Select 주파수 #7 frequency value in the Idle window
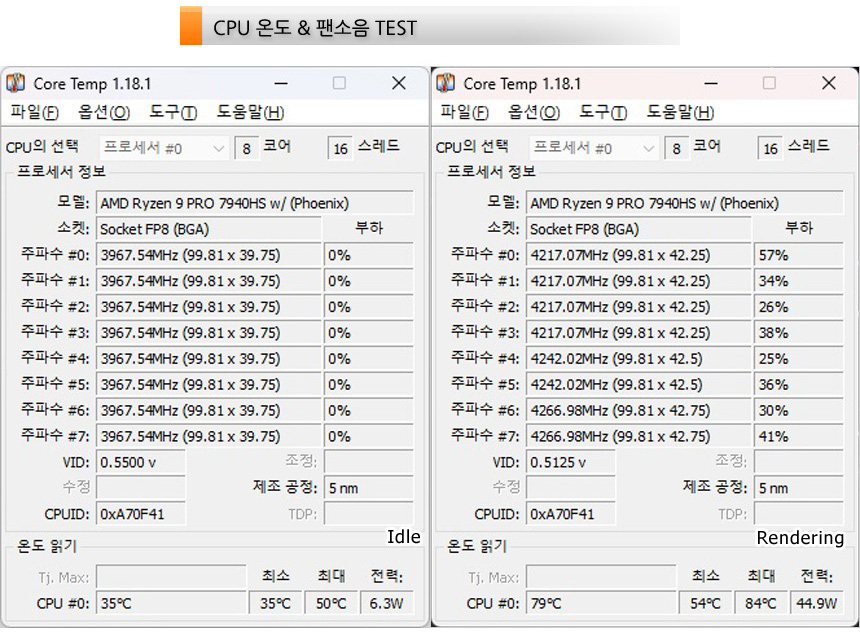This screenshot has height=633, width=860. point(208,437)
